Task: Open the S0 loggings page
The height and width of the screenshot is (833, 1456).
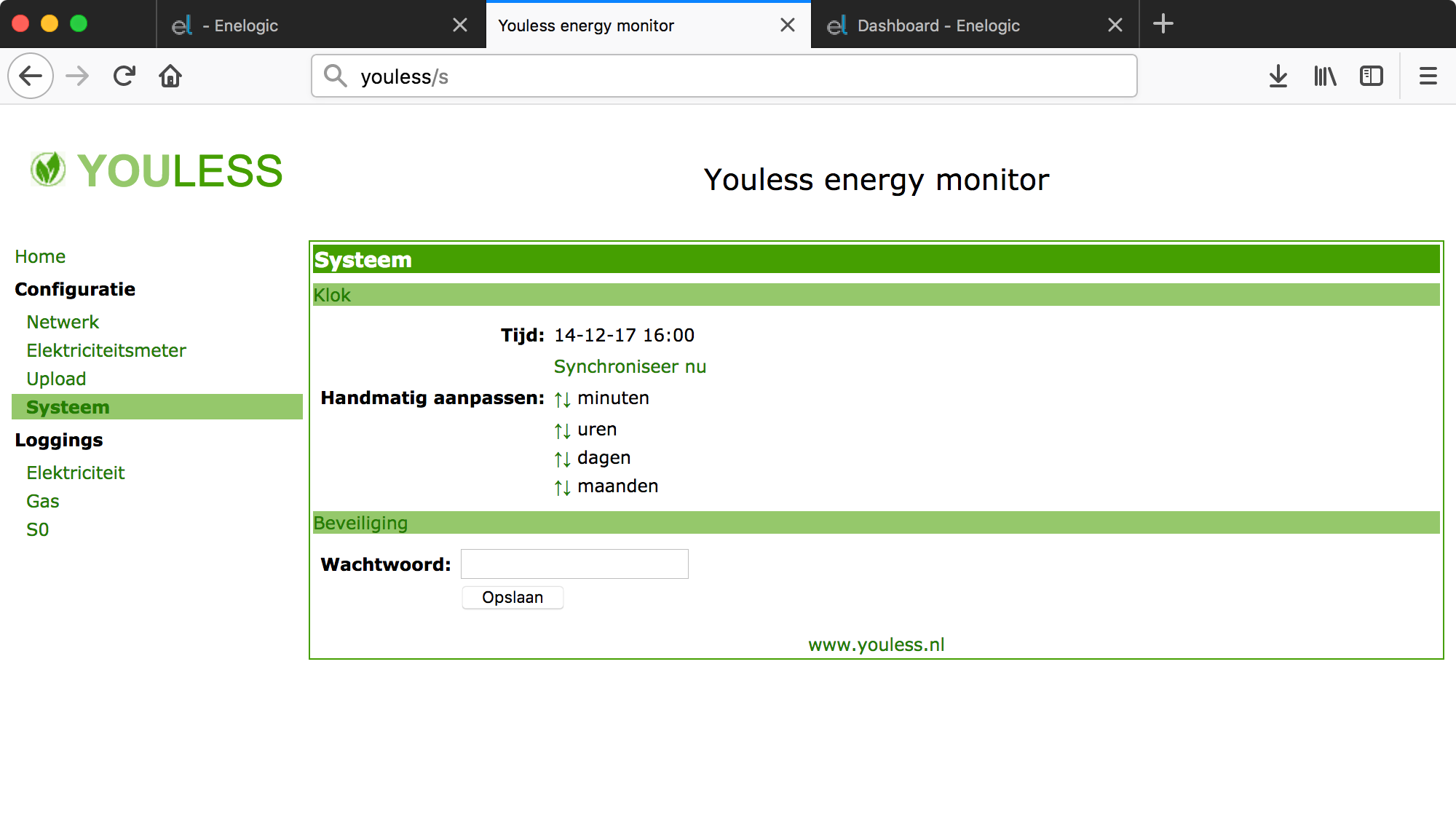Action: point(38,529)
